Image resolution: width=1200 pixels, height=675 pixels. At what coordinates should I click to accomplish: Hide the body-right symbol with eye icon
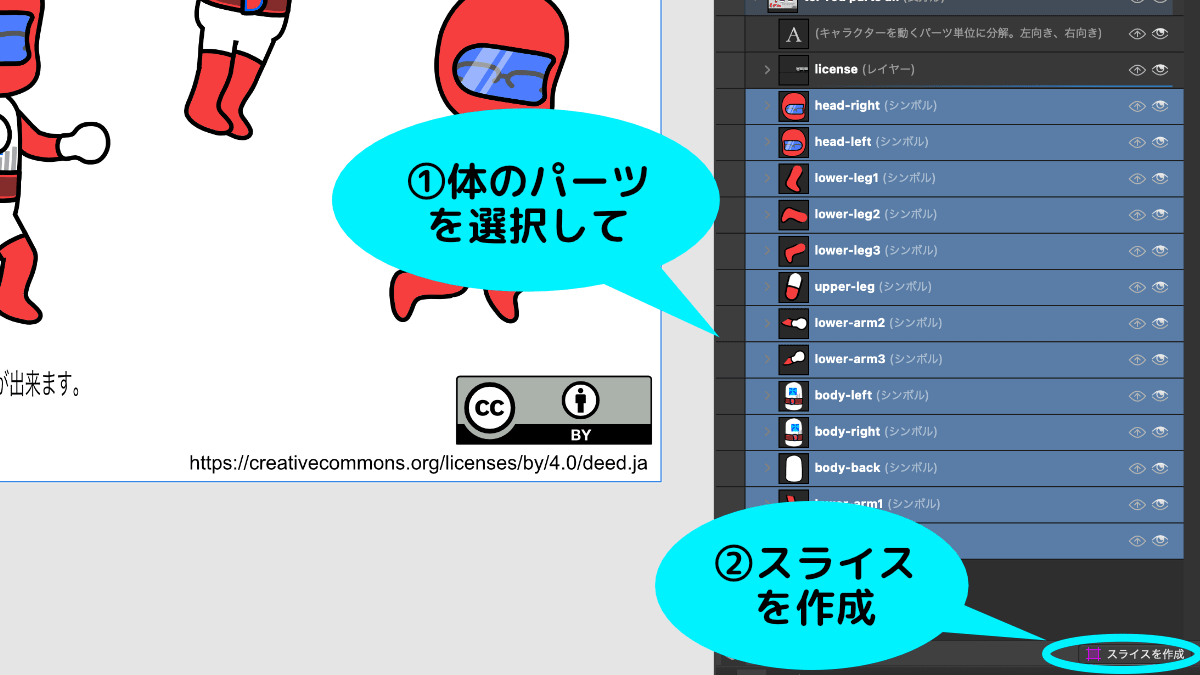[x=1160, y=432]
